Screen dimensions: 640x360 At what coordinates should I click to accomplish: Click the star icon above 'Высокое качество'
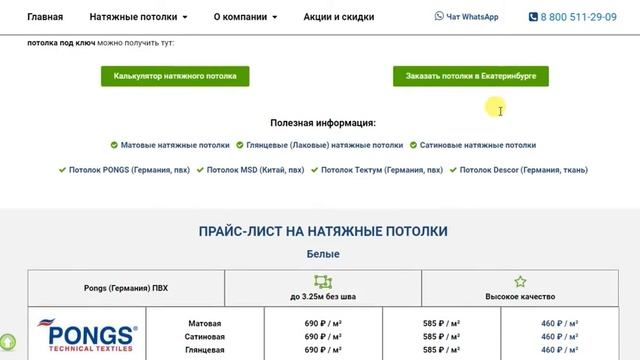pyautogui.click(x=520, y=281)
